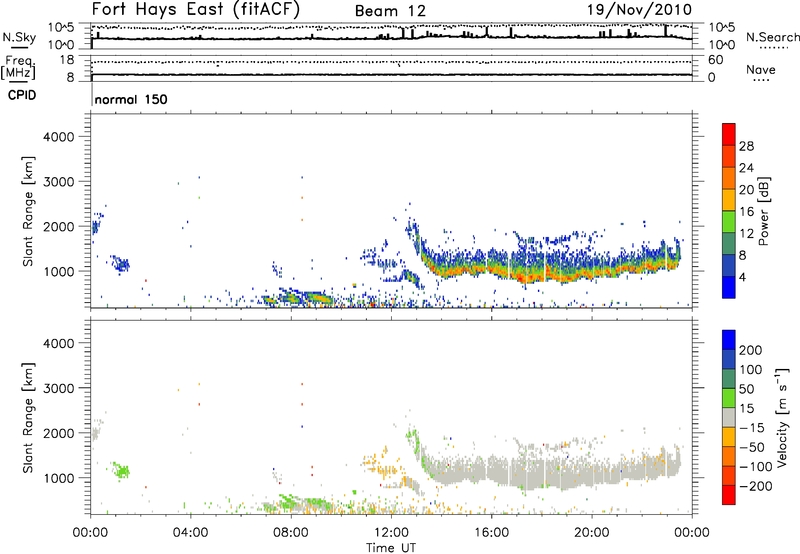This screenshot has height=554, width=800.
Task: Click the '12:00' time axis tick label
Action: pyautogui.click(x=391, y=533)
